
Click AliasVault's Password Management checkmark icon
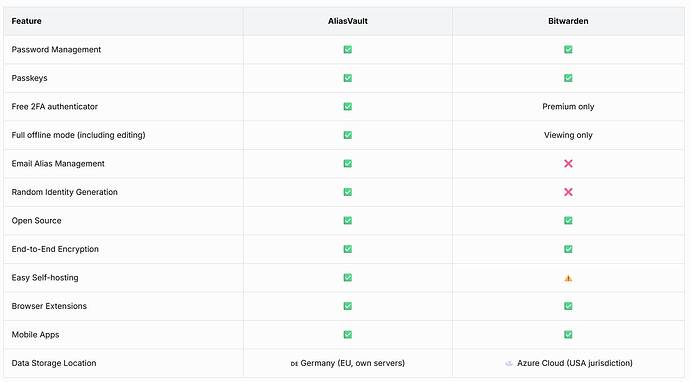tap(348, 49)
